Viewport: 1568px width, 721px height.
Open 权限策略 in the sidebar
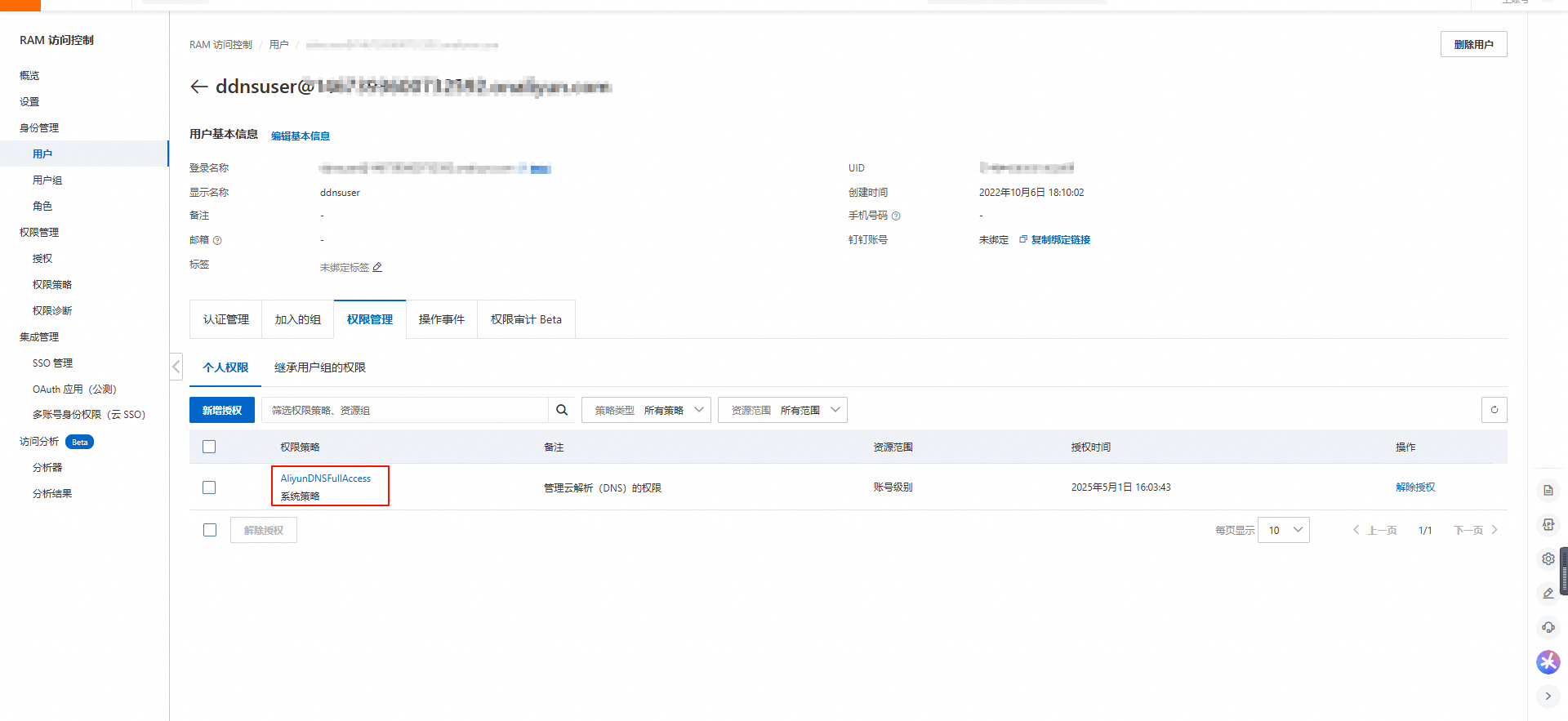(52, 284)
